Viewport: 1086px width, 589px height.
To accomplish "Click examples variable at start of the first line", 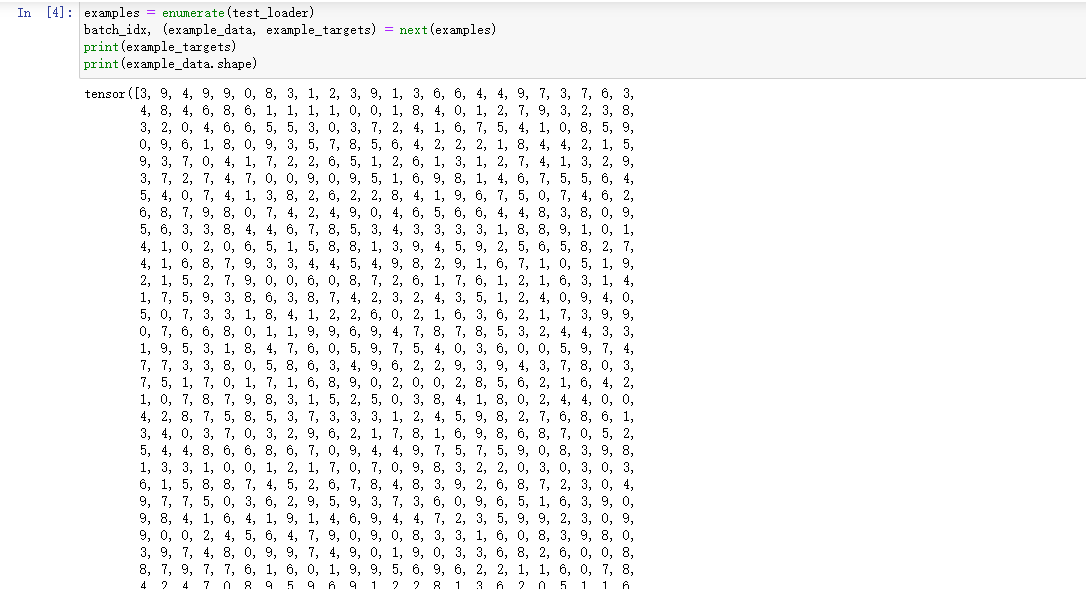I will (x=112, y=12).
